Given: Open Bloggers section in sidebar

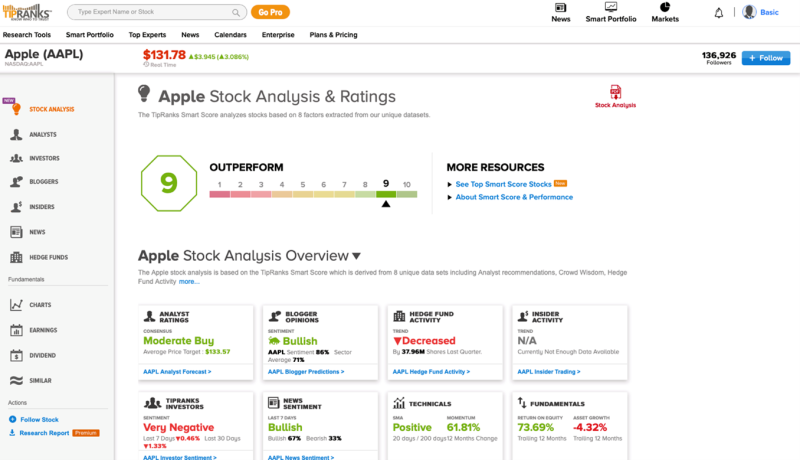Looking at the screenshot, I should 44,182.
